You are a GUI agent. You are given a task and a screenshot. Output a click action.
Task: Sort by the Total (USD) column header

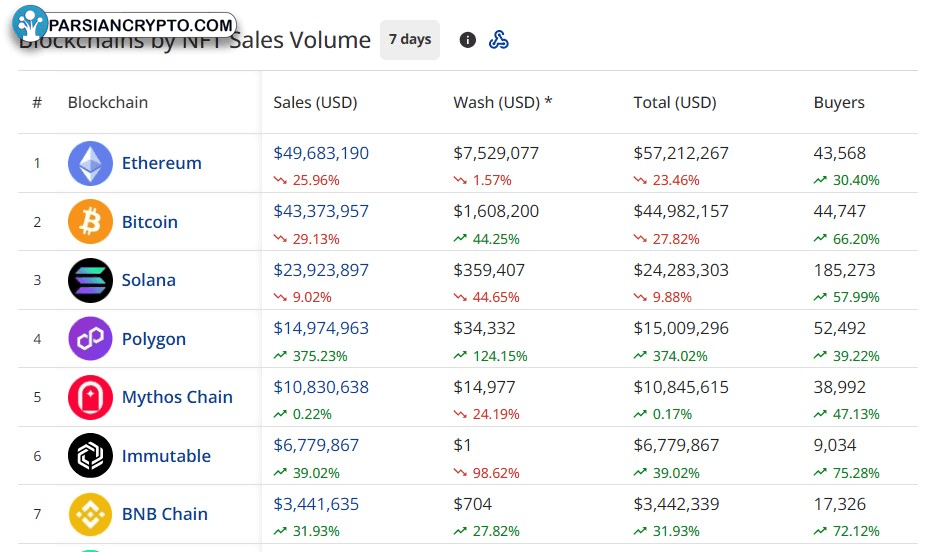(675, 103)
